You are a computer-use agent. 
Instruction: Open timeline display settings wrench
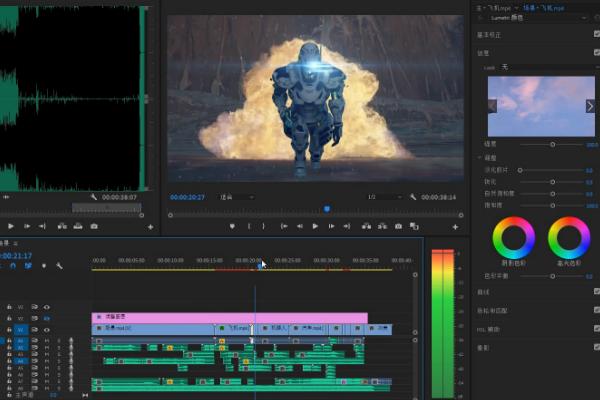point(59,265)
